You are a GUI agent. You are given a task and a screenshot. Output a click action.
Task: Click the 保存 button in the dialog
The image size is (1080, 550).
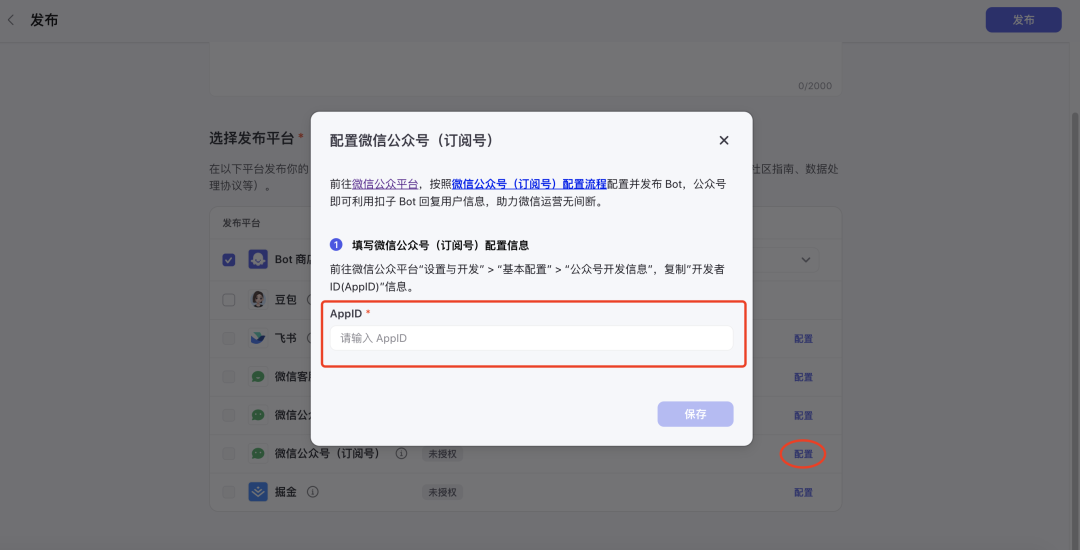point(695,414)
